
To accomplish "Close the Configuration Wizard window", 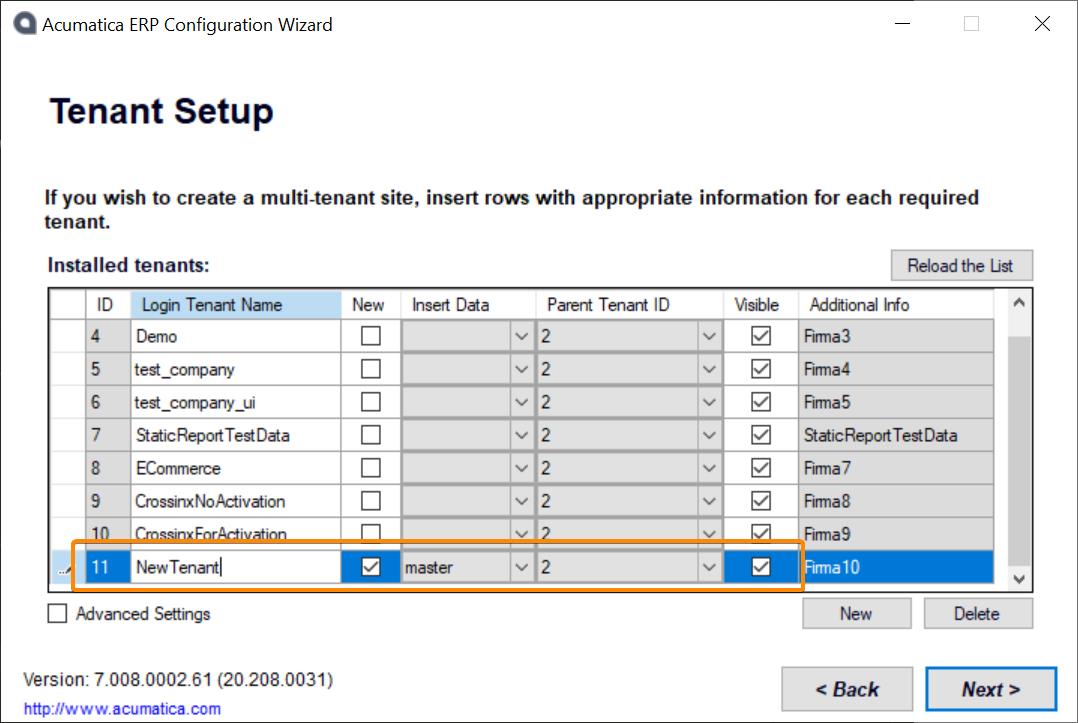I will tap(1042, 25).
